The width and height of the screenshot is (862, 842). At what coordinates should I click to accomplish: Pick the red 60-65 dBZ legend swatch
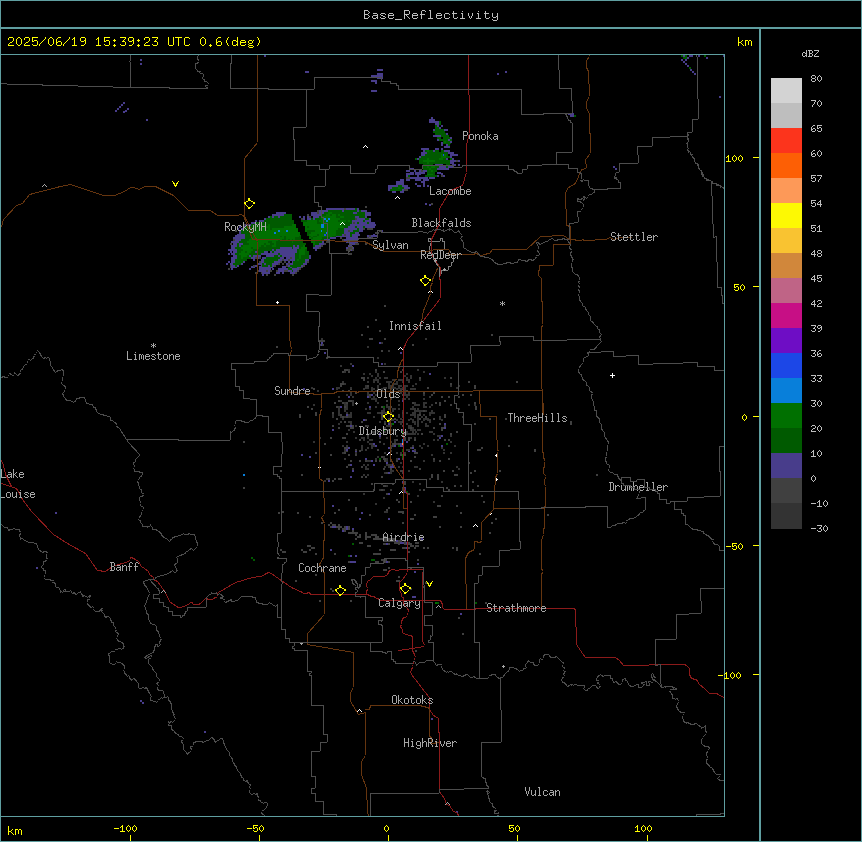[x=786, y=141]
